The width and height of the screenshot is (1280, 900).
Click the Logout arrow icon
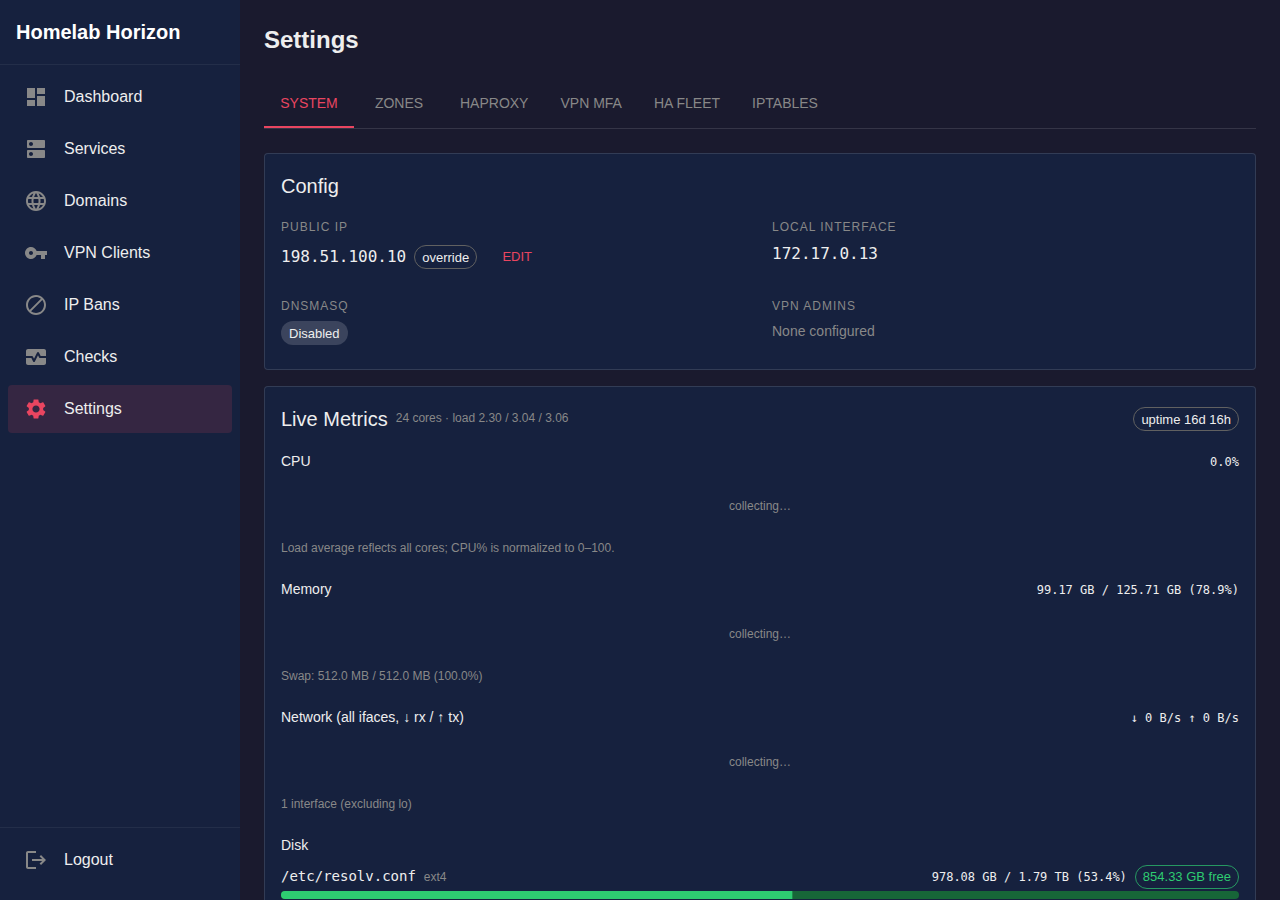[x=36, y=860]
